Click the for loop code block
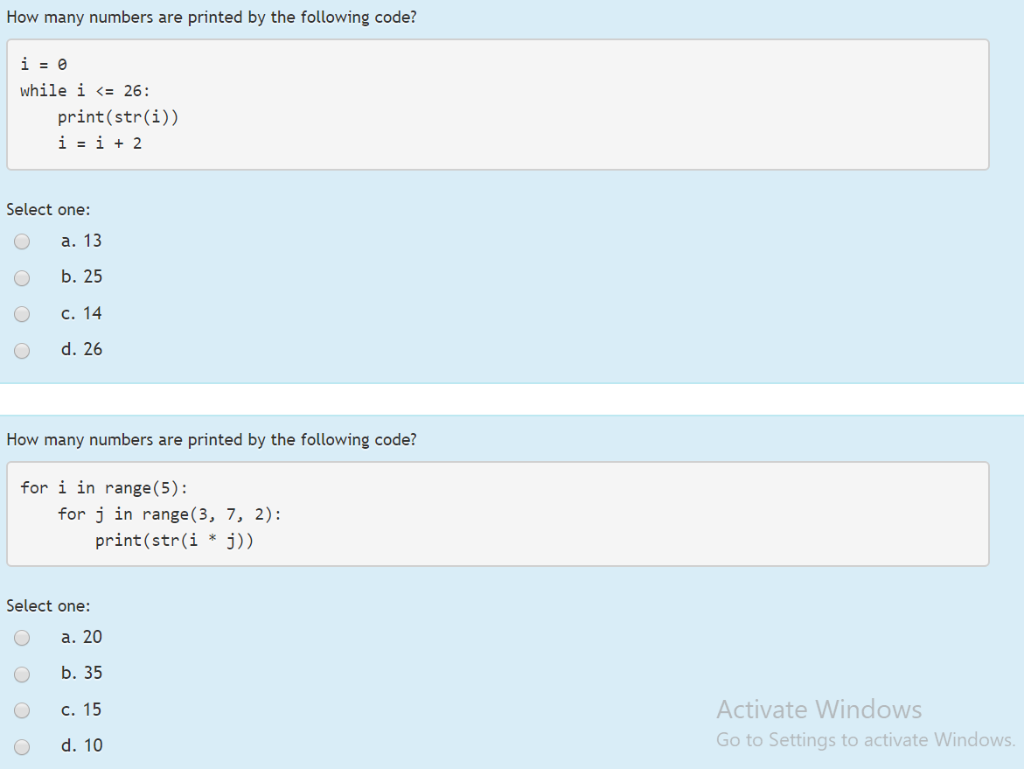1024x769 pixels. [497, 513]
